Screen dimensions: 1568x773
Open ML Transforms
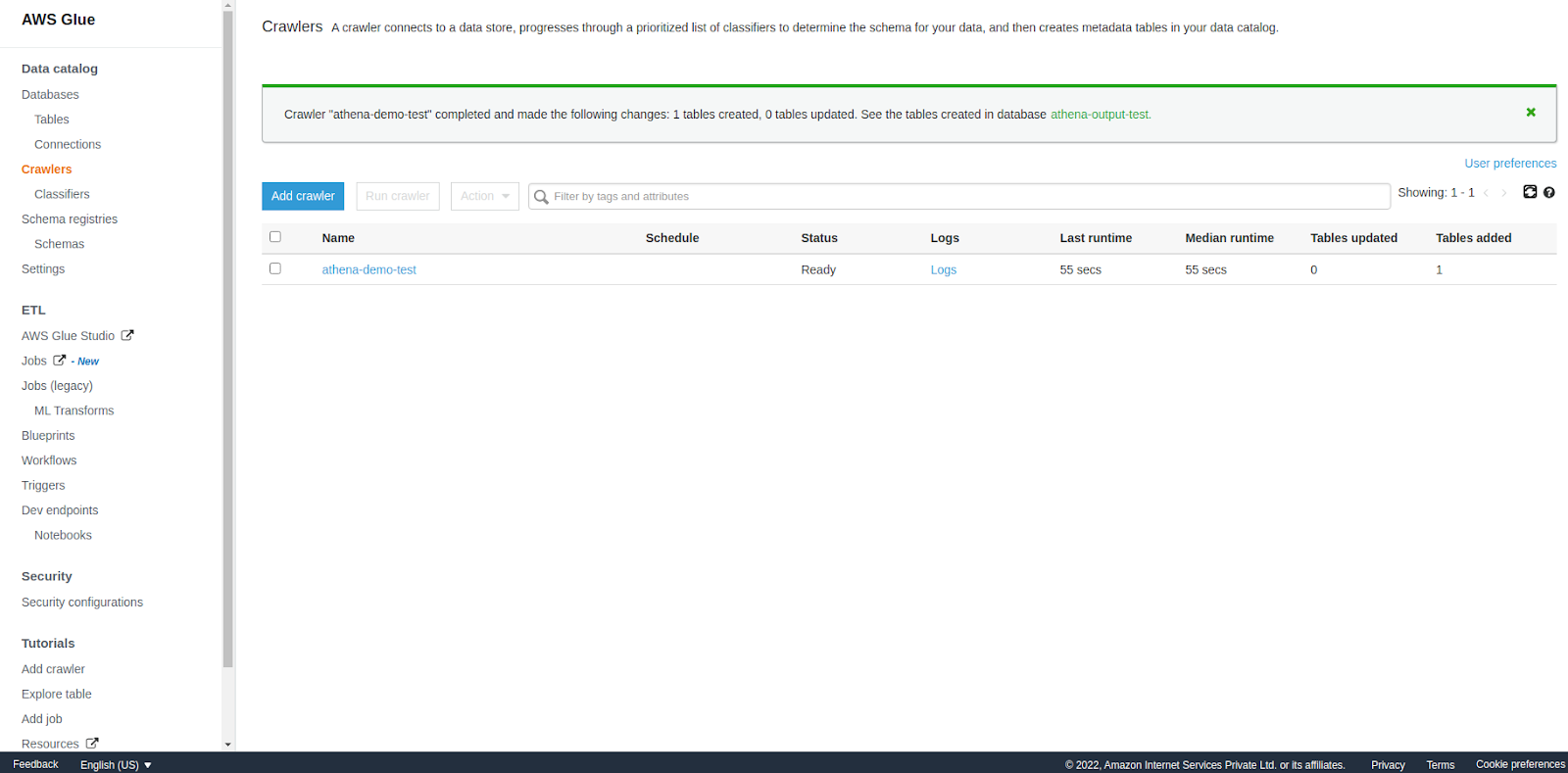(x=74, y=411)
